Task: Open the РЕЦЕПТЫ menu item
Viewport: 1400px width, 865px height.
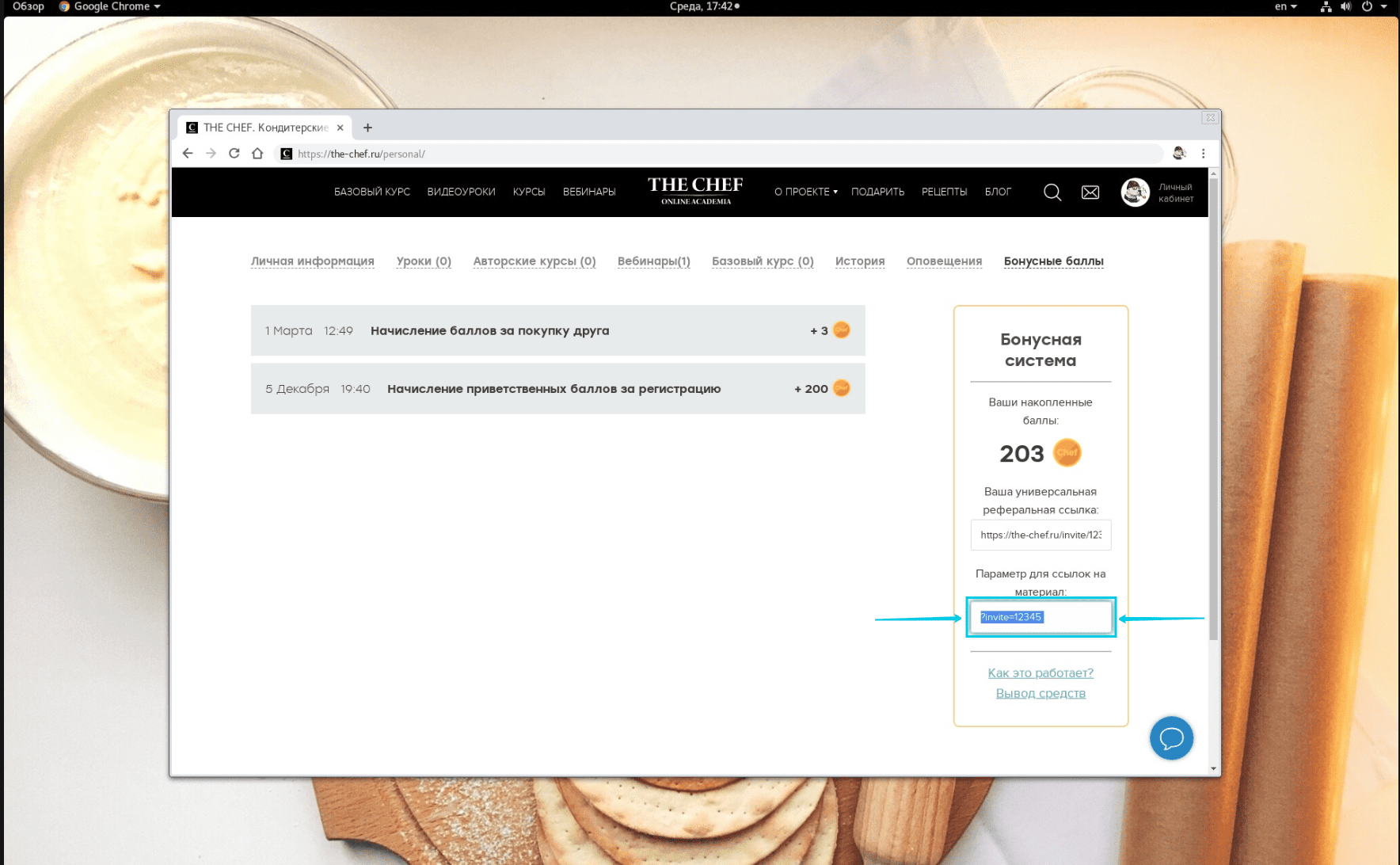Action: point(944,192)
